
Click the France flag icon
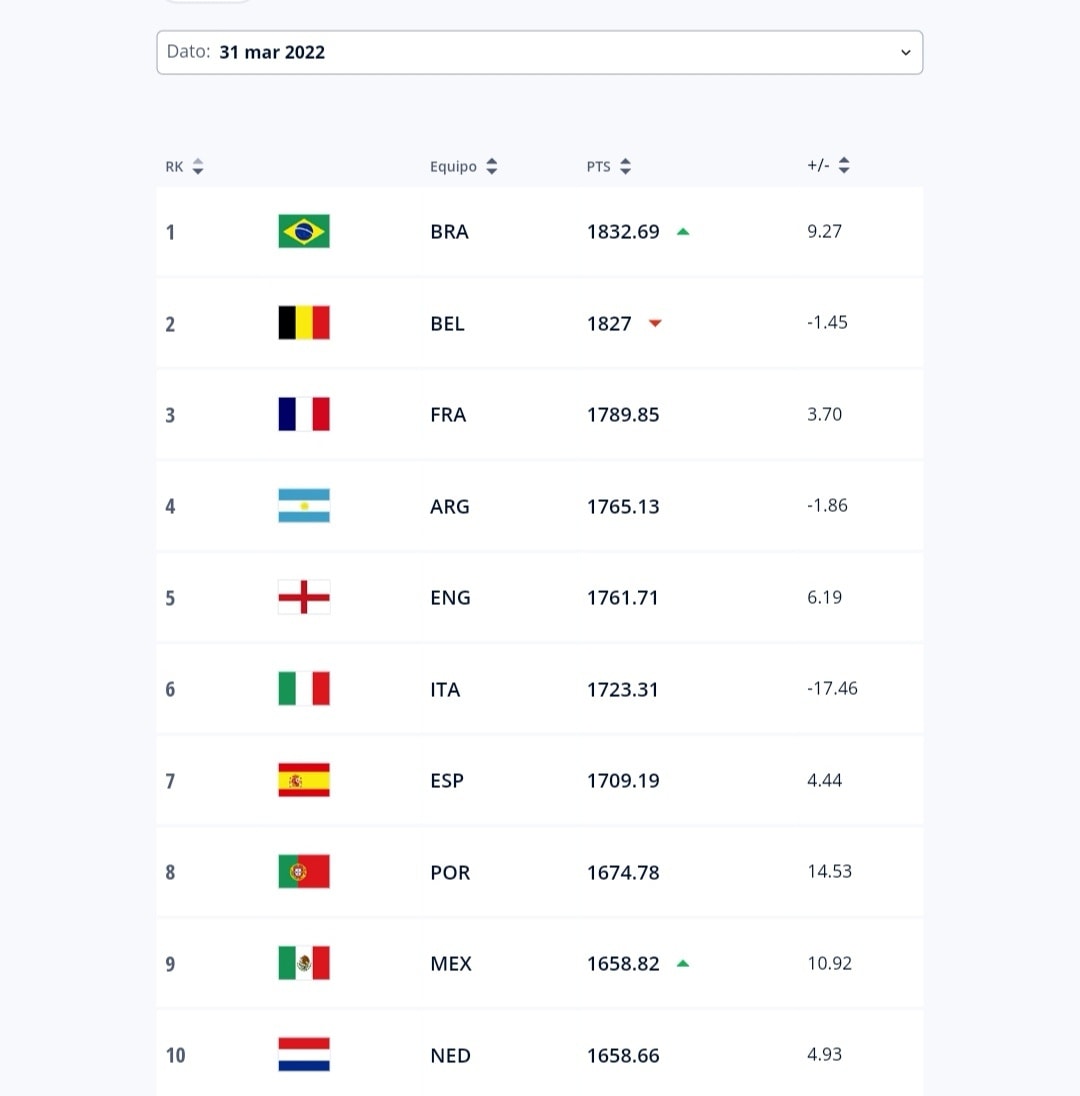pyautogui.click(x=304, y=414)
